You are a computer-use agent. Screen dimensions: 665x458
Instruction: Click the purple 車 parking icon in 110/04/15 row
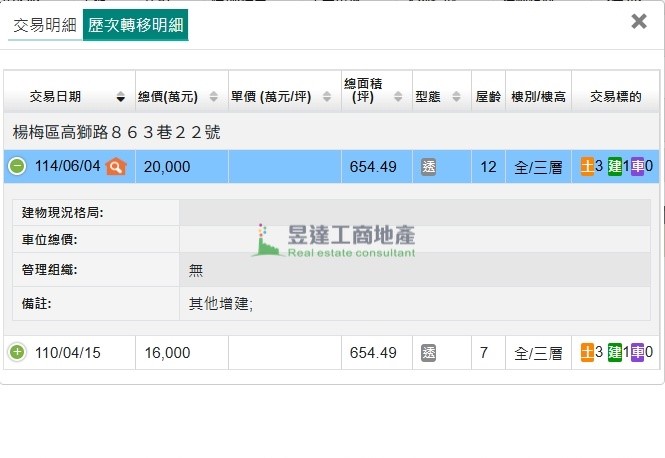tap(637, 352)
